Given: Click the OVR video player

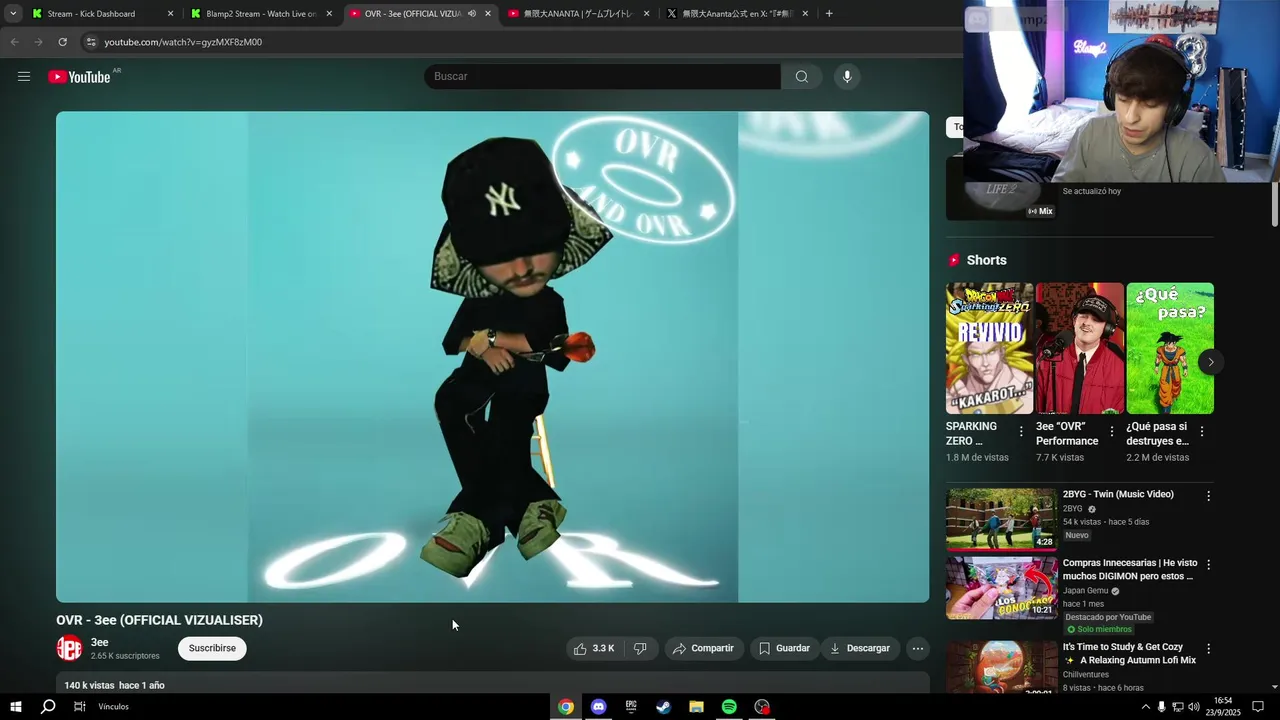Looking at the screenshot, I should coord(492,357).
